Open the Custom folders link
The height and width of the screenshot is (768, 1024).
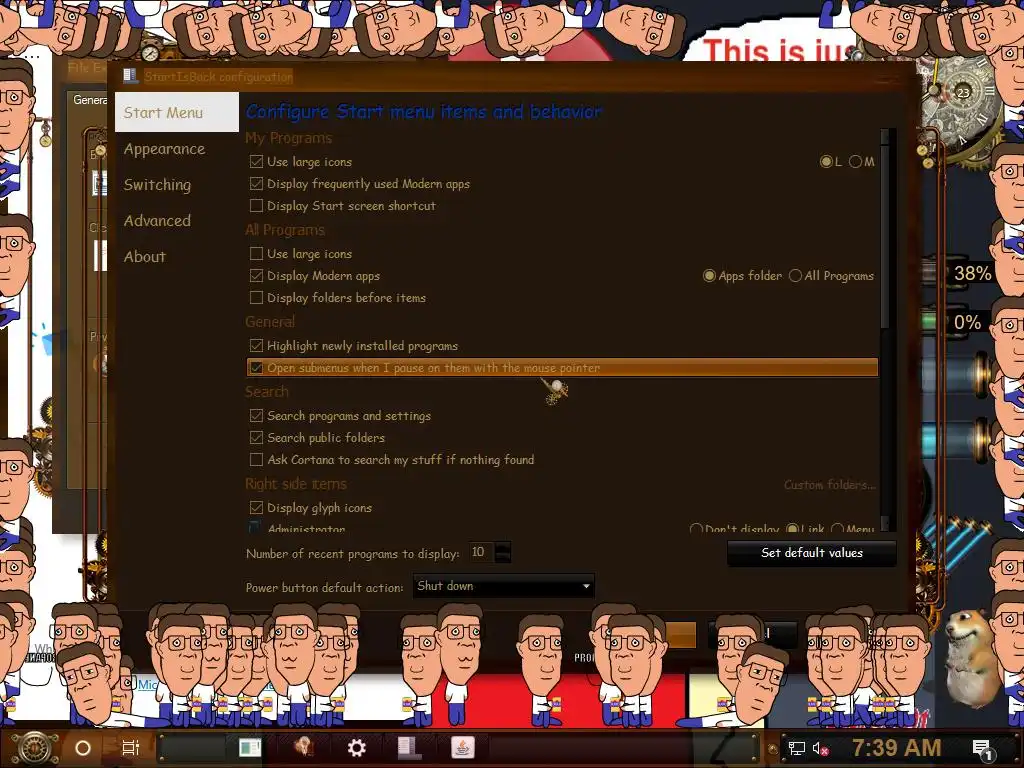[829, 485]
